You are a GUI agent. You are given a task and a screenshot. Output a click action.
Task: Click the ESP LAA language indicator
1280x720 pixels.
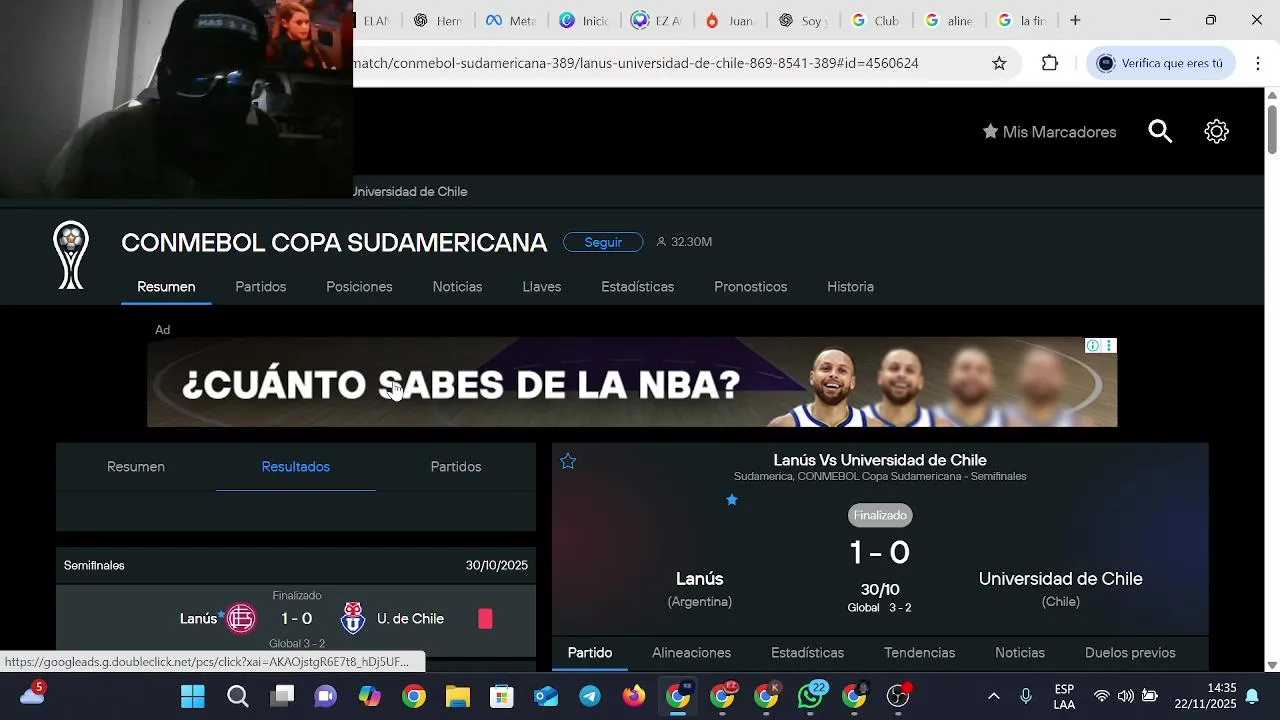pos(1064,696)
